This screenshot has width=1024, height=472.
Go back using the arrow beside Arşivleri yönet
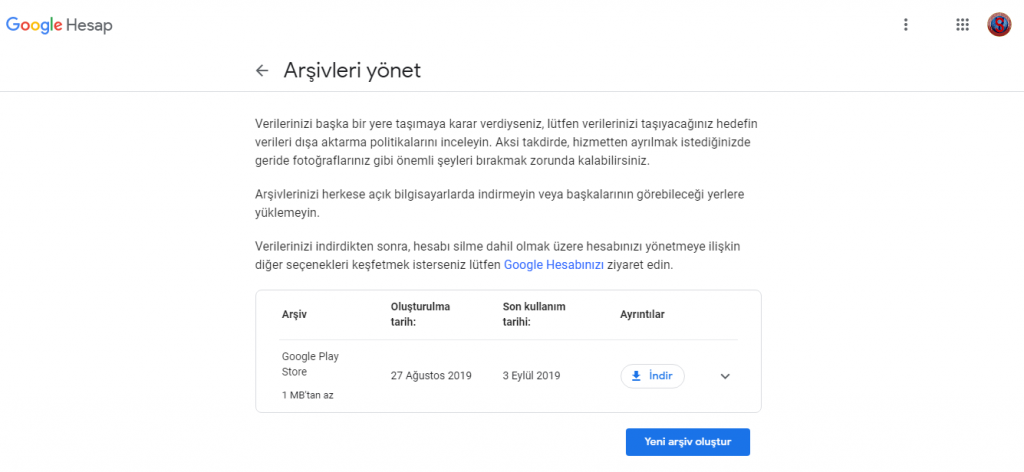(x=262, y=71)
